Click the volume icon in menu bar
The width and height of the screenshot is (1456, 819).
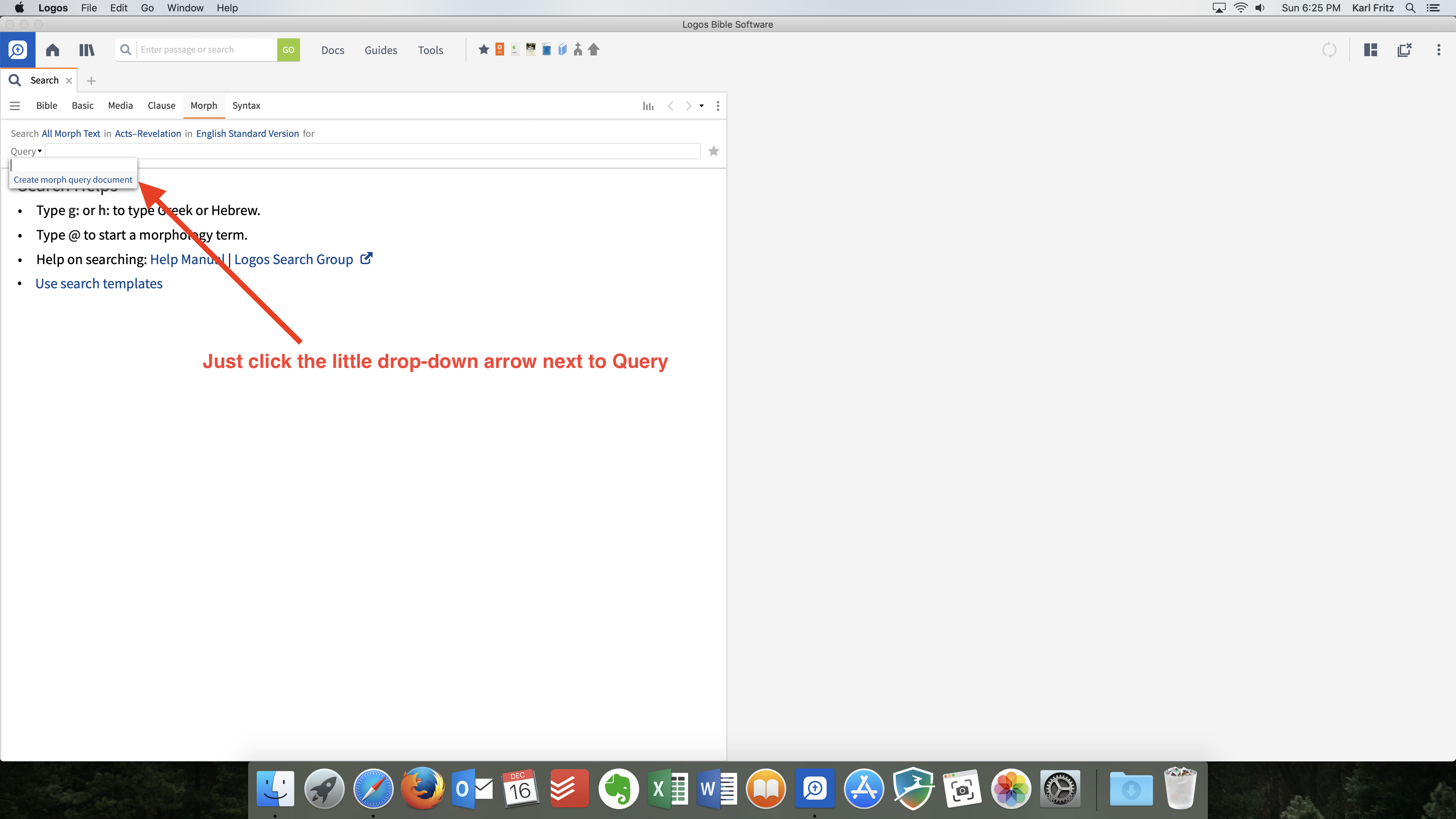[x=1260, y=8]
